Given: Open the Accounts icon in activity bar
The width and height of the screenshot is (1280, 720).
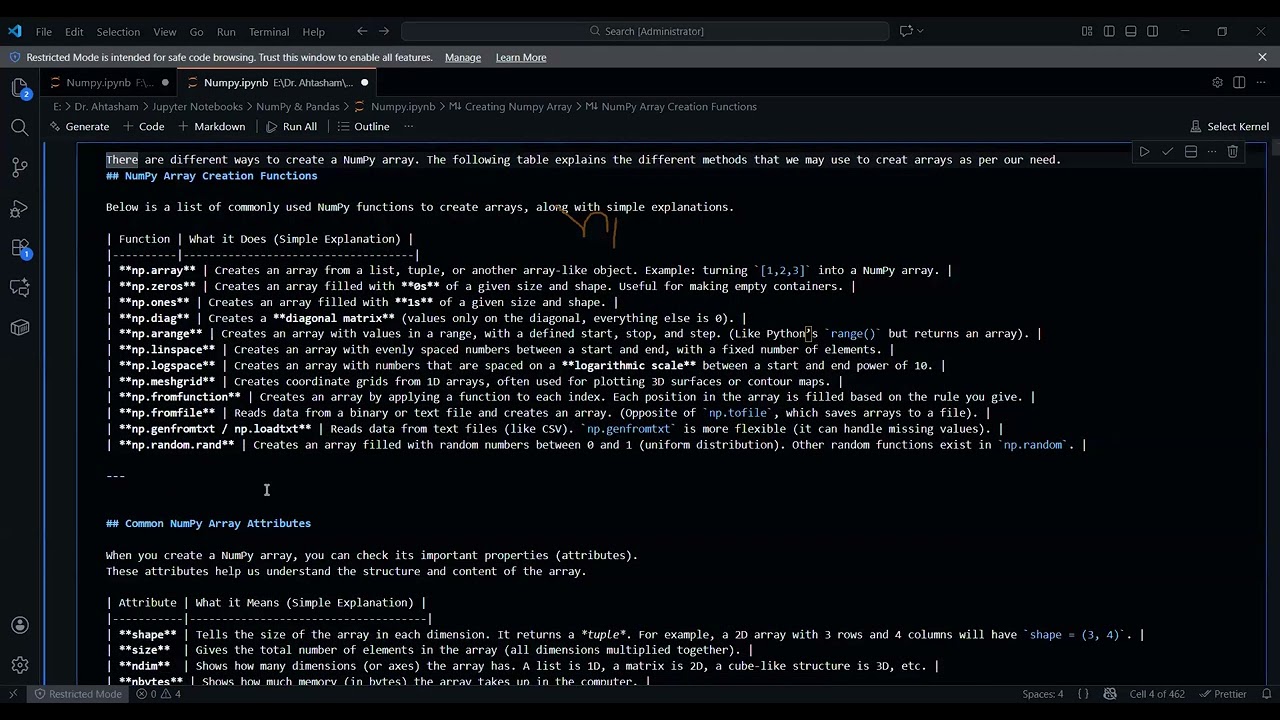Looking at the screenshot, I should tap(20, 625).
